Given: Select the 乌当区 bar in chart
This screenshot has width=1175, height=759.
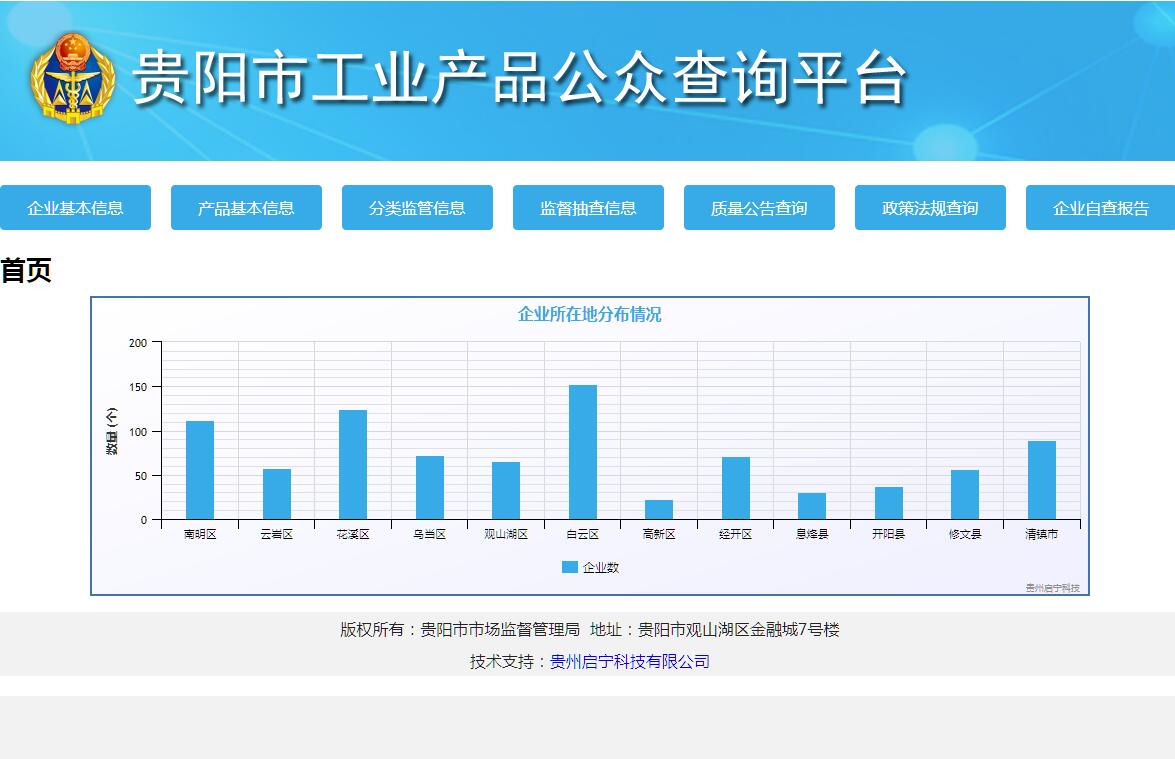Looking at the screenshot, I should [430, 488].
